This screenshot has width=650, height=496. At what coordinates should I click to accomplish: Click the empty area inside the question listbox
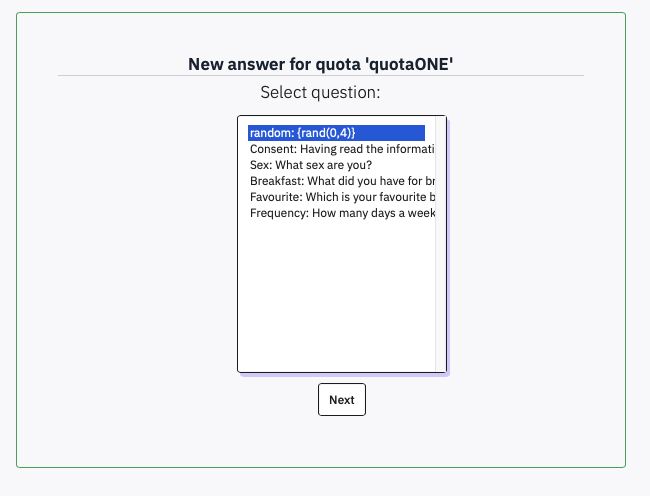[x=335, y=300]
